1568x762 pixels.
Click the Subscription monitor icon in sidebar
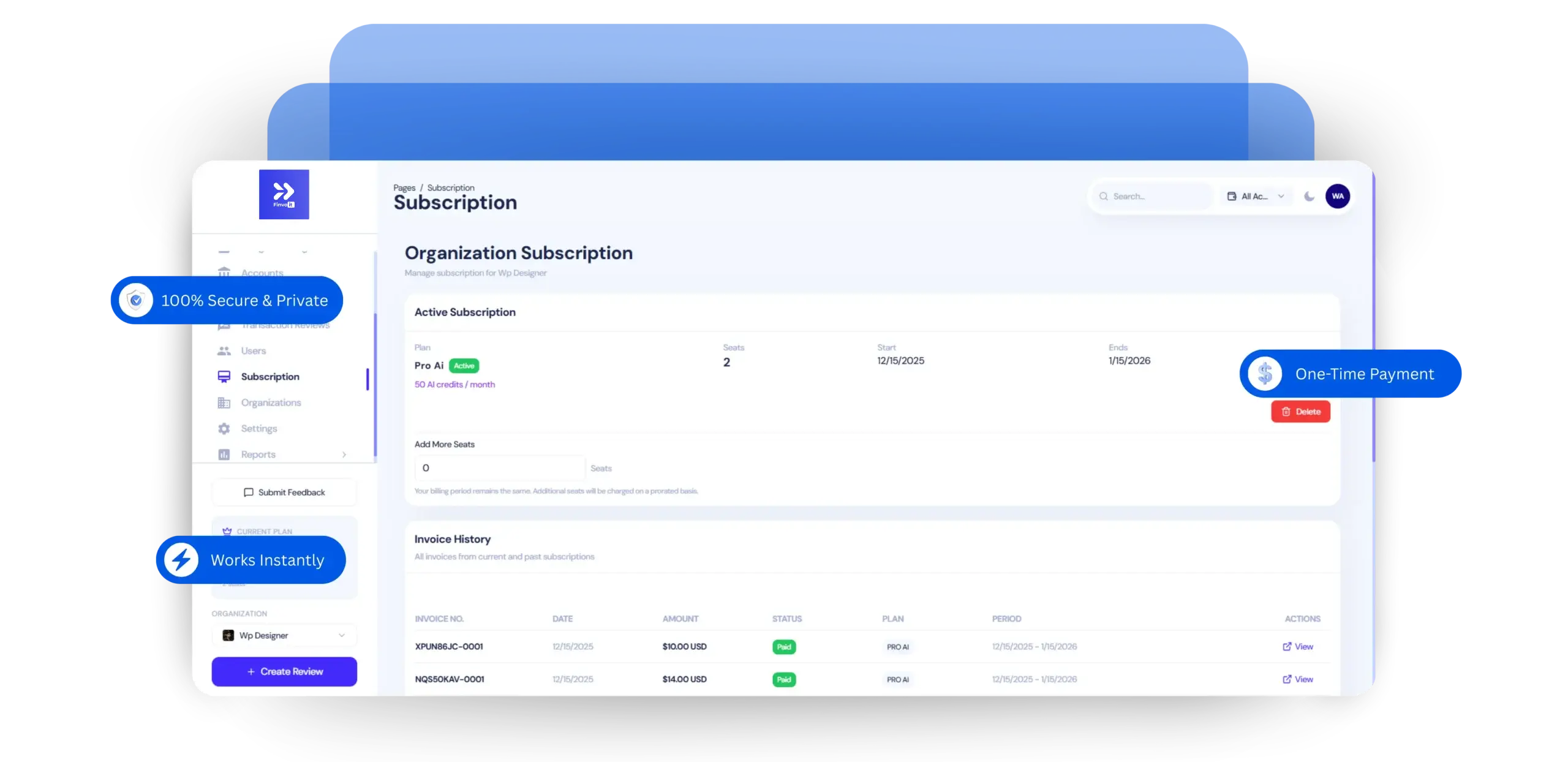click(224, 376)
